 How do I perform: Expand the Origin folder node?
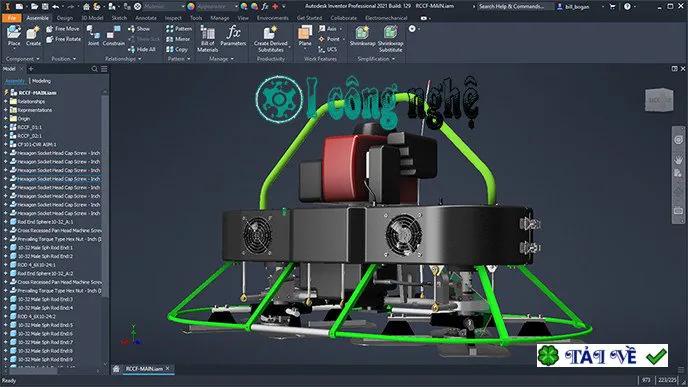[x=6, y=118]
